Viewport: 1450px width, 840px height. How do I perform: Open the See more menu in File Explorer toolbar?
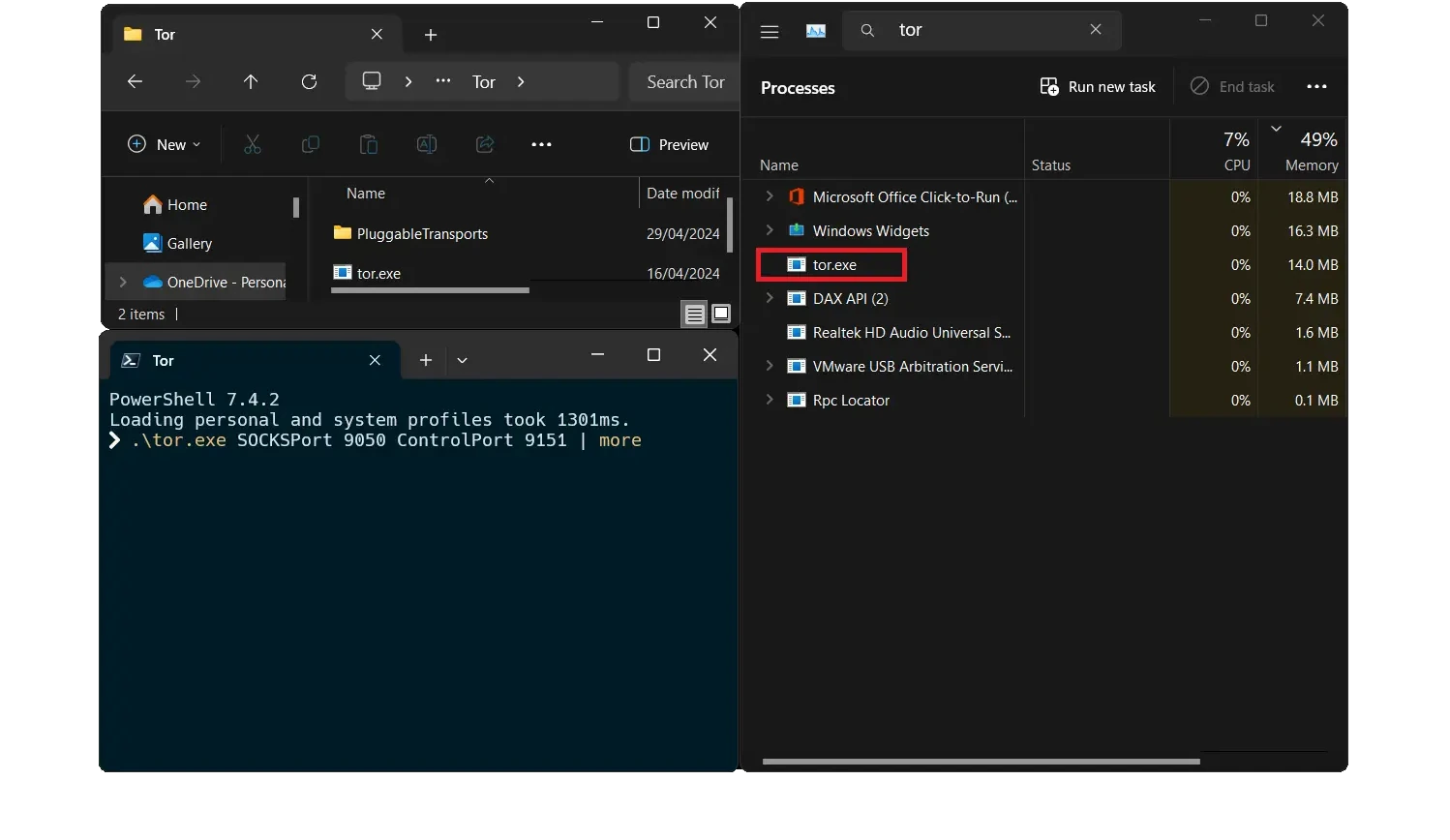point(541,144)
